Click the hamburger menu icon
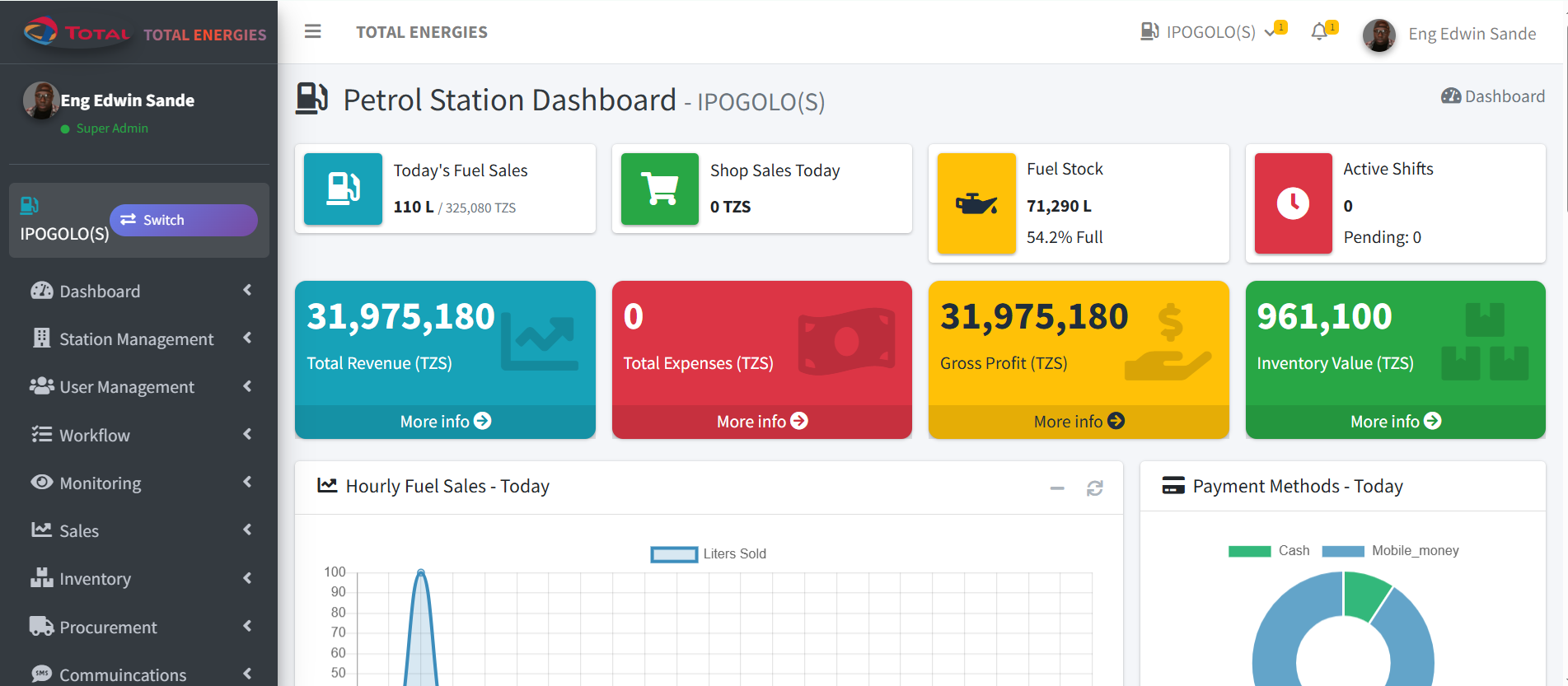1568x686 pixels. (312, 32)
